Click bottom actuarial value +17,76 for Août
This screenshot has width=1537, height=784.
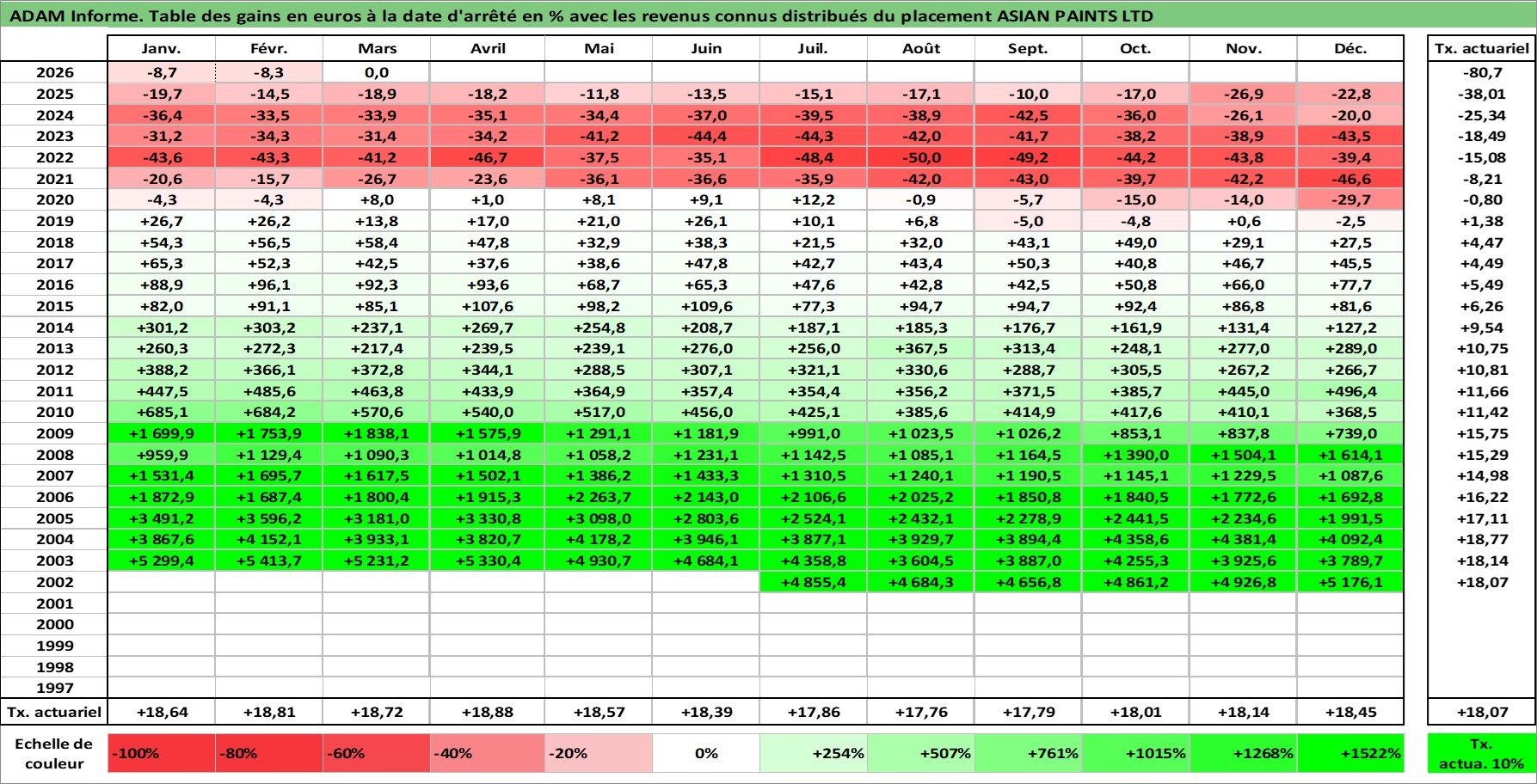point(921,712)
